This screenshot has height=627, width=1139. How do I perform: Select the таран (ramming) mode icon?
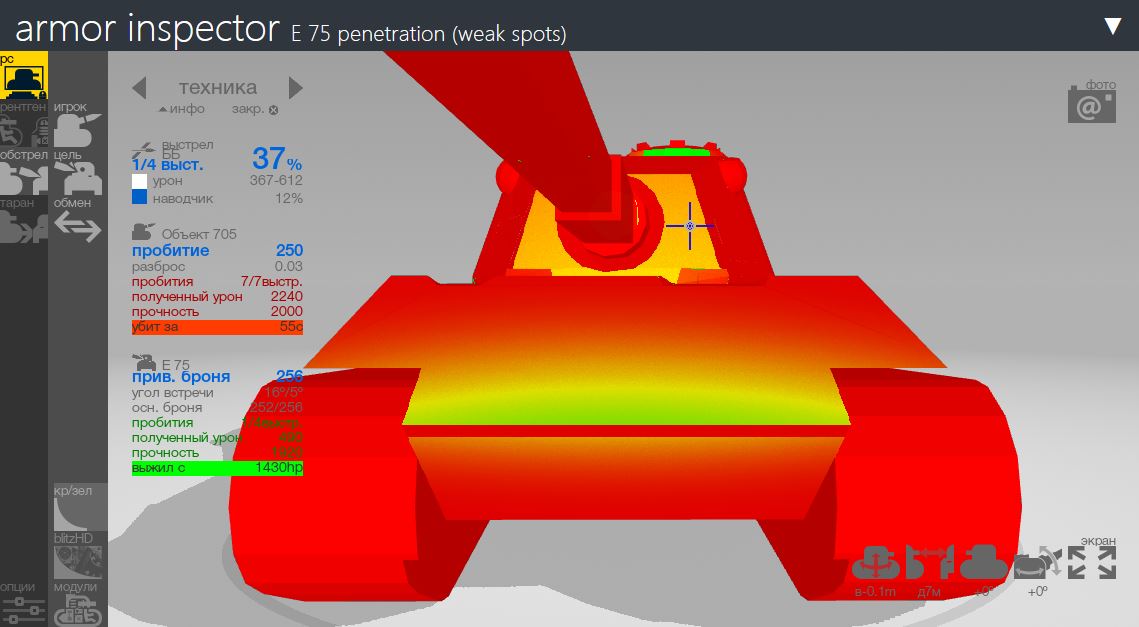point(24,227)
